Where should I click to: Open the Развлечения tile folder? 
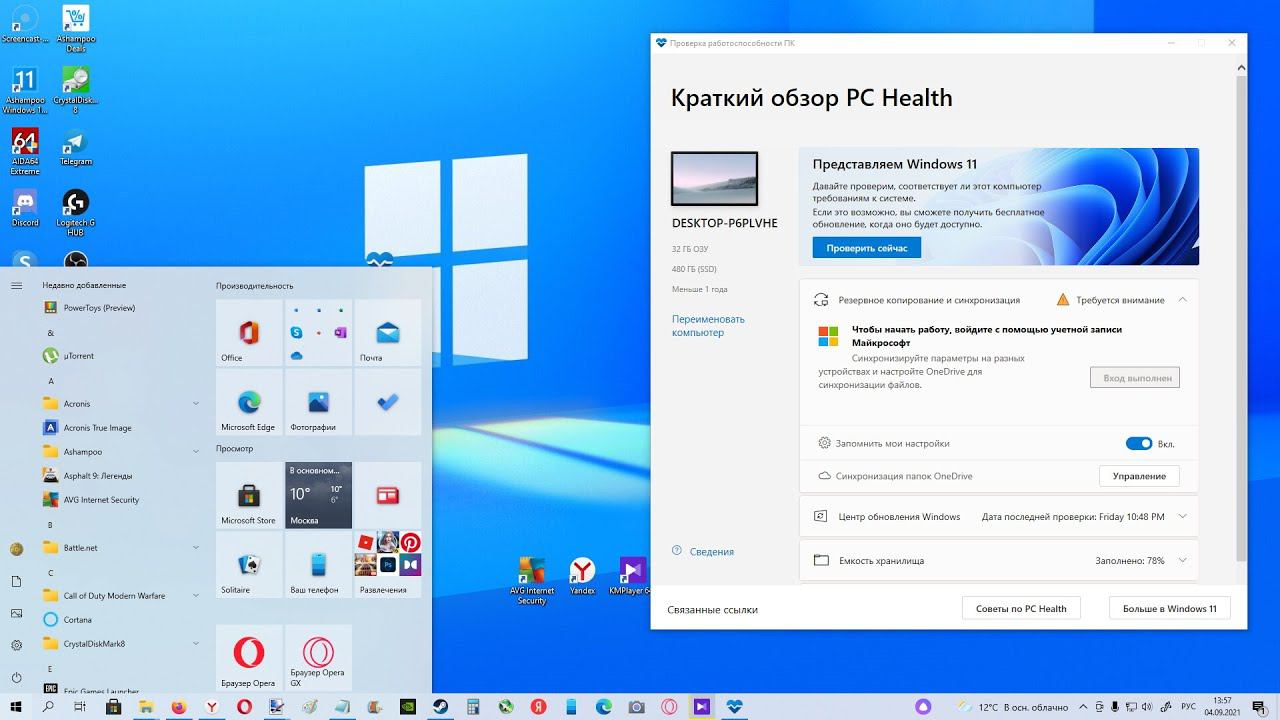point(387,564)
